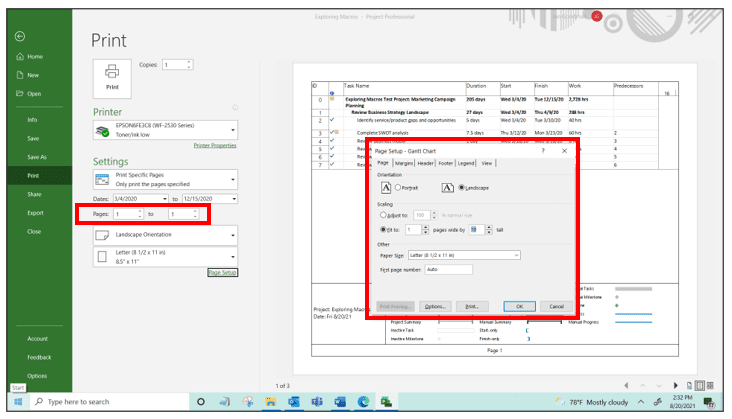The height and width of the screenshot is (419, 732).
Task: Select the Portrait radio button
Action: point(398,188)
